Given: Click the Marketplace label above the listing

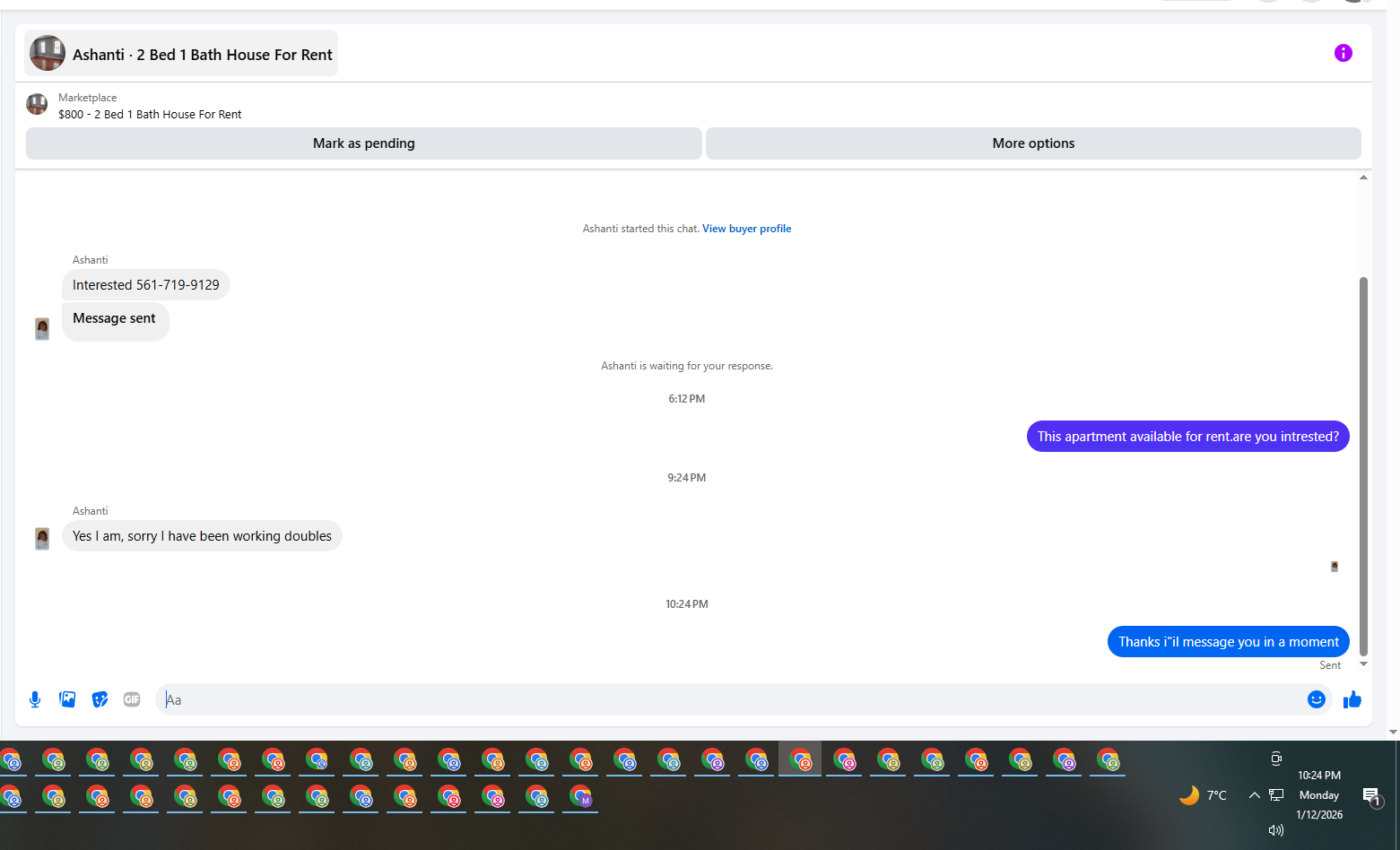Looking at the screenshot, I should pos(87,98).
